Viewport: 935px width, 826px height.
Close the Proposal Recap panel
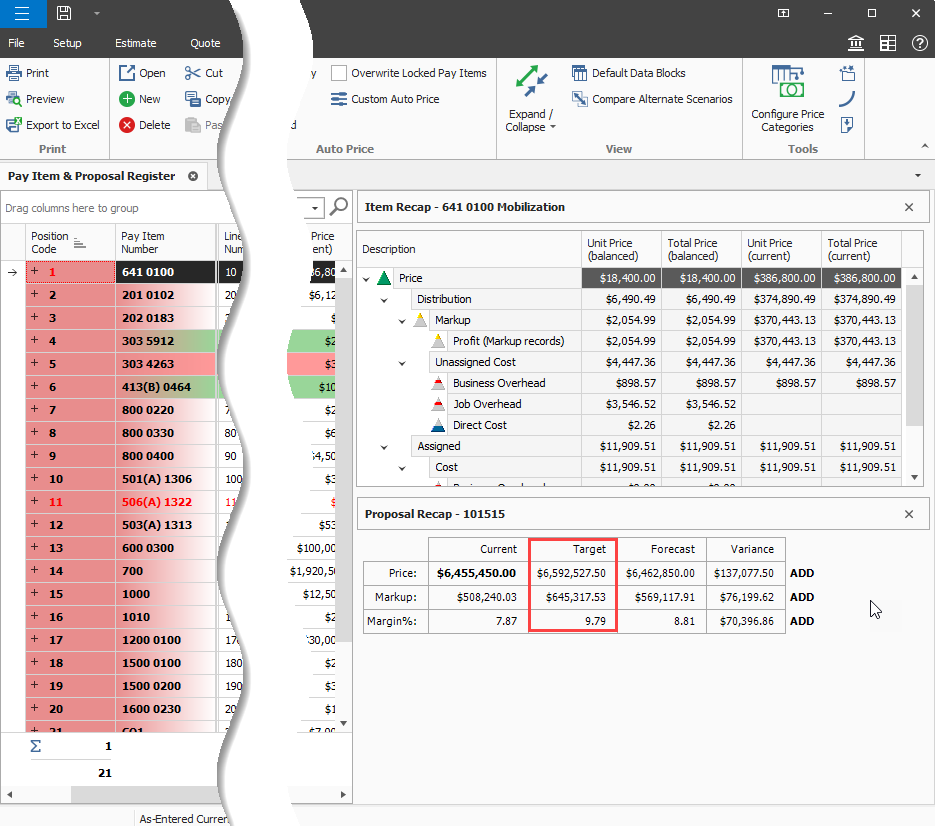[x=909, y=514]
